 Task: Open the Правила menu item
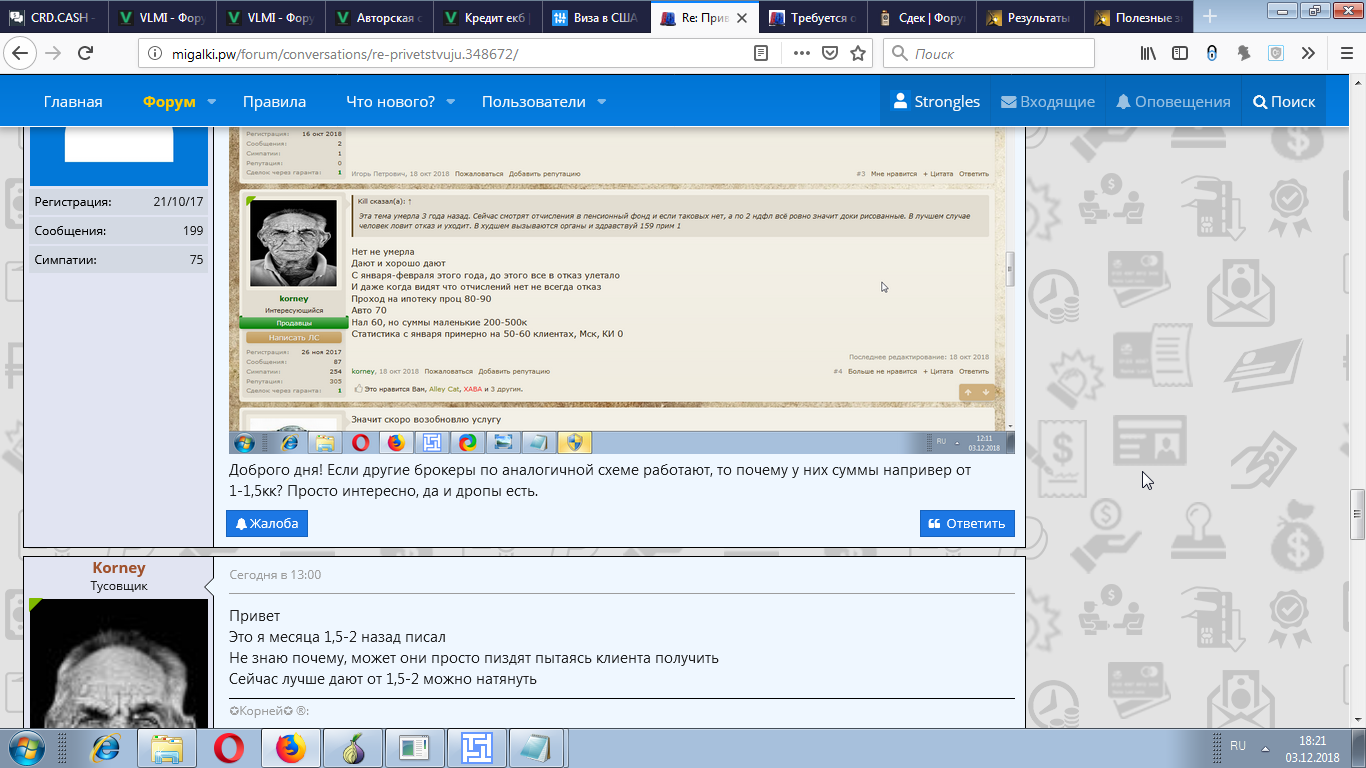274,102
